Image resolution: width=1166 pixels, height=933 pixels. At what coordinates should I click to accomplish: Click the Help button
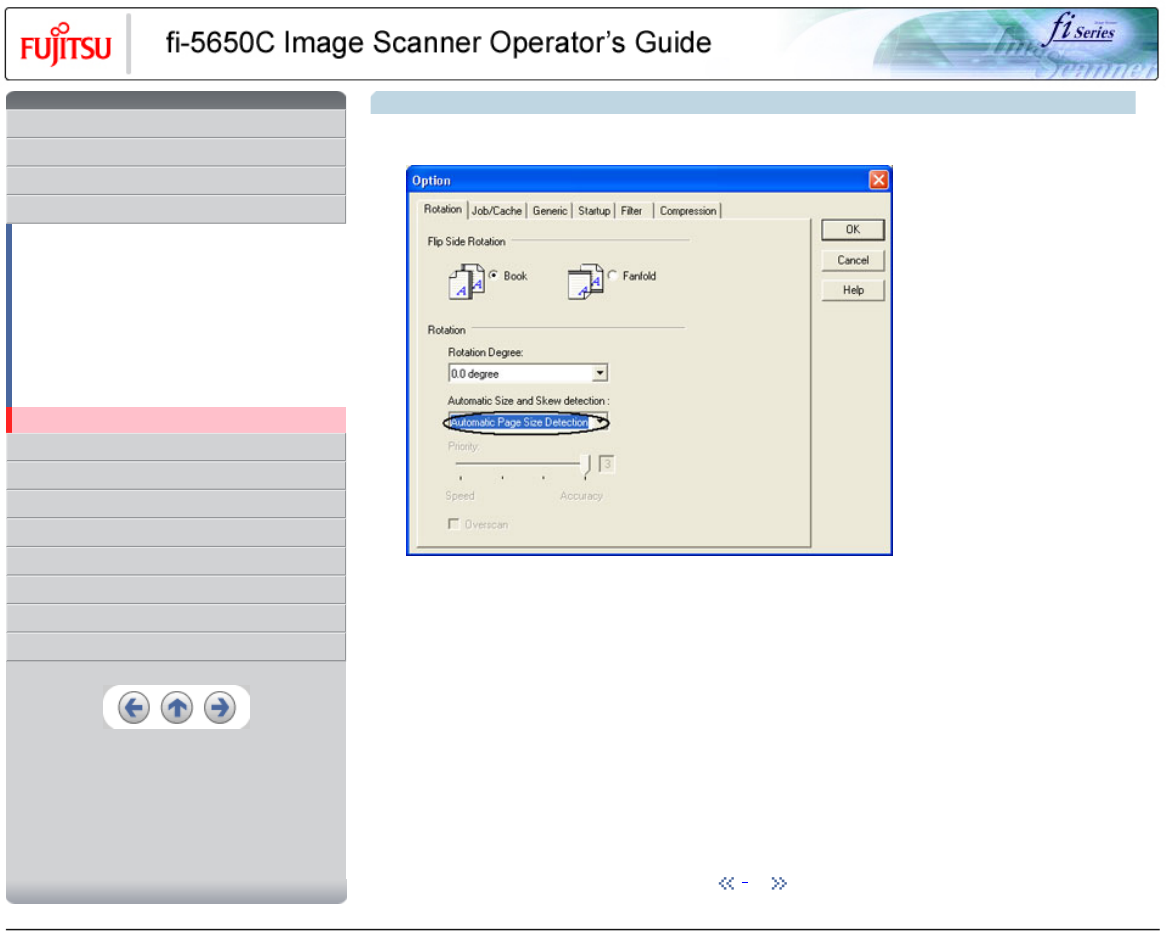click(853, 290)
